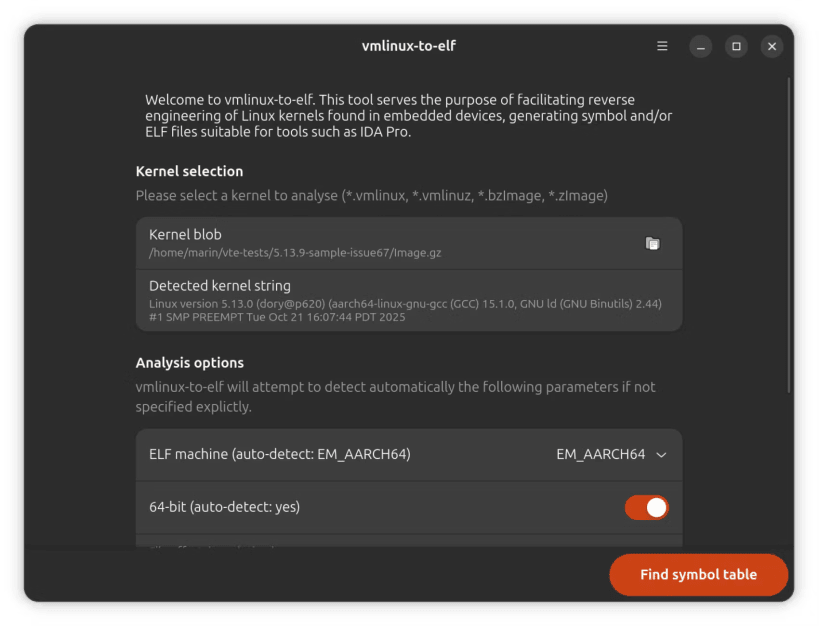Open the hamburger menu in the title bar

[x=662, y=46]
